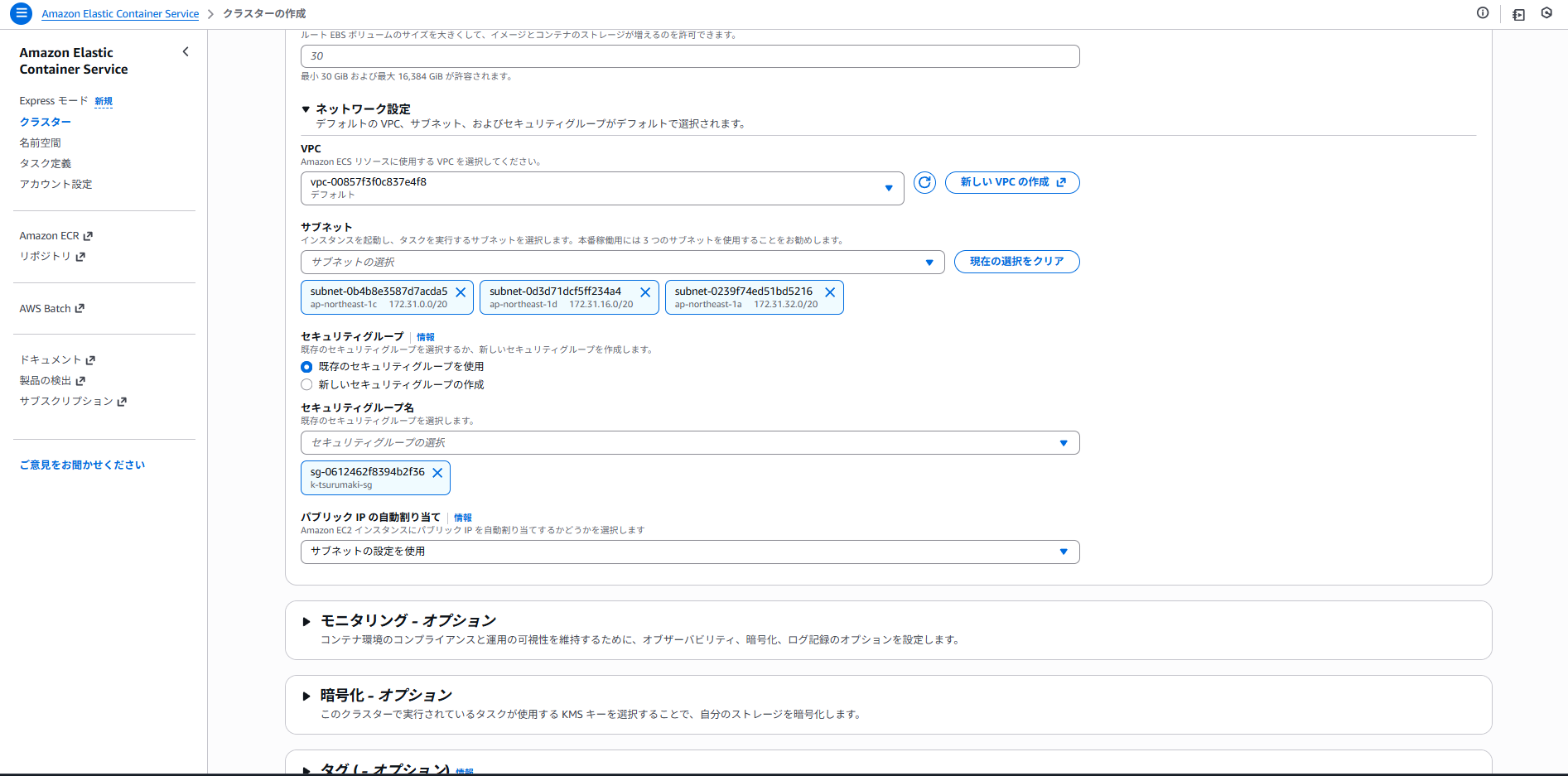The height and width of the screenshot is (776, 1568).
Task: Open the リポジトリ external link
Action: [53, 257]
